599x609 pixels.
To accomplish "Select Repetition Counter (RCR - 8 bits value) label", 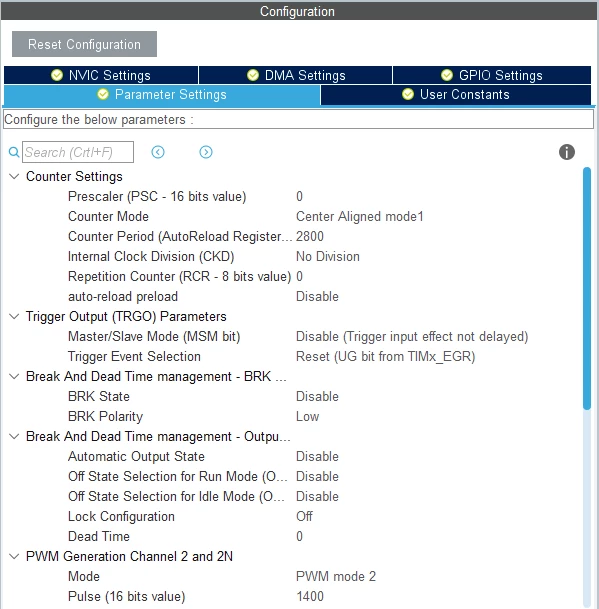I will [x=179, y=277].
